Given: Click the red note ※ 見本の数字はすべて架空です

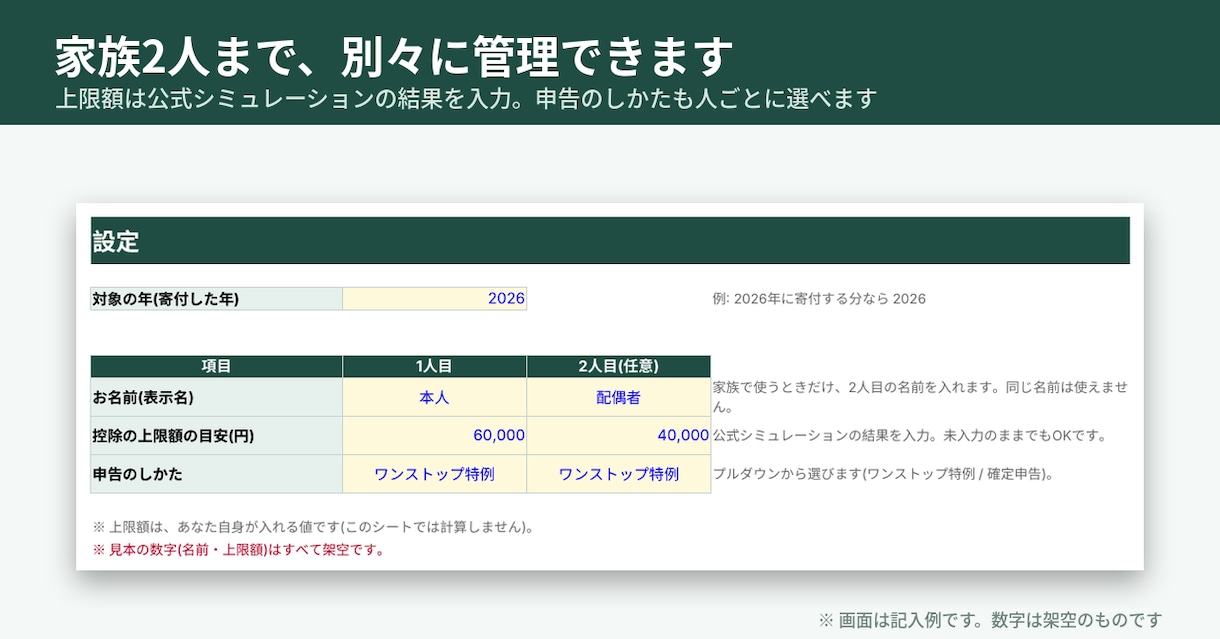Looking at the screenshot, I should pos(239,549).
